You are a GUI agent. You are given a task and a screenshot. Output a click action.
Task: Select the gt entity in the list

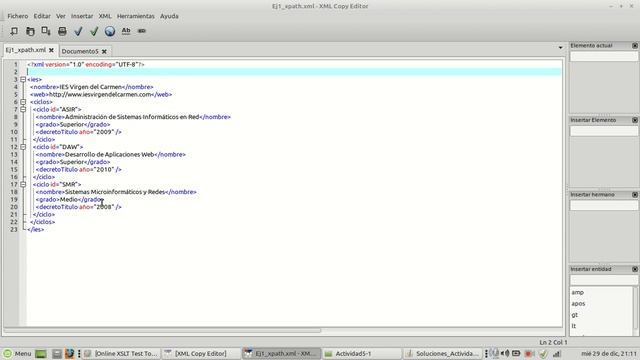(575, 315)
